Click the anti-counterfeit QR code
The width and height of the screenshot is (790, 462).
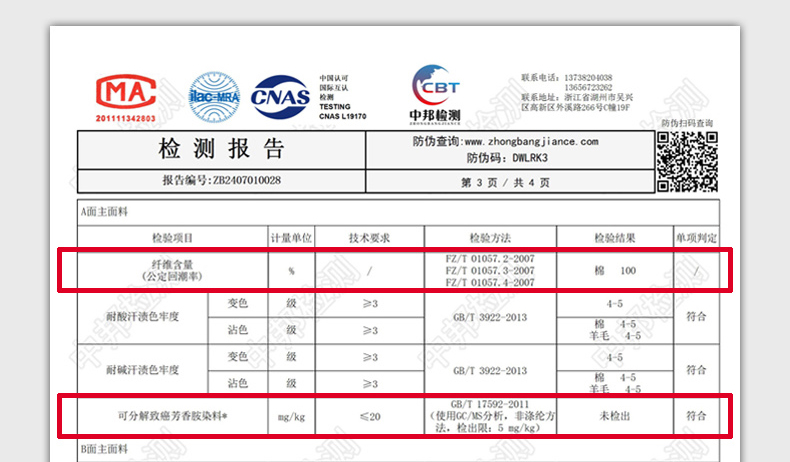687,161
